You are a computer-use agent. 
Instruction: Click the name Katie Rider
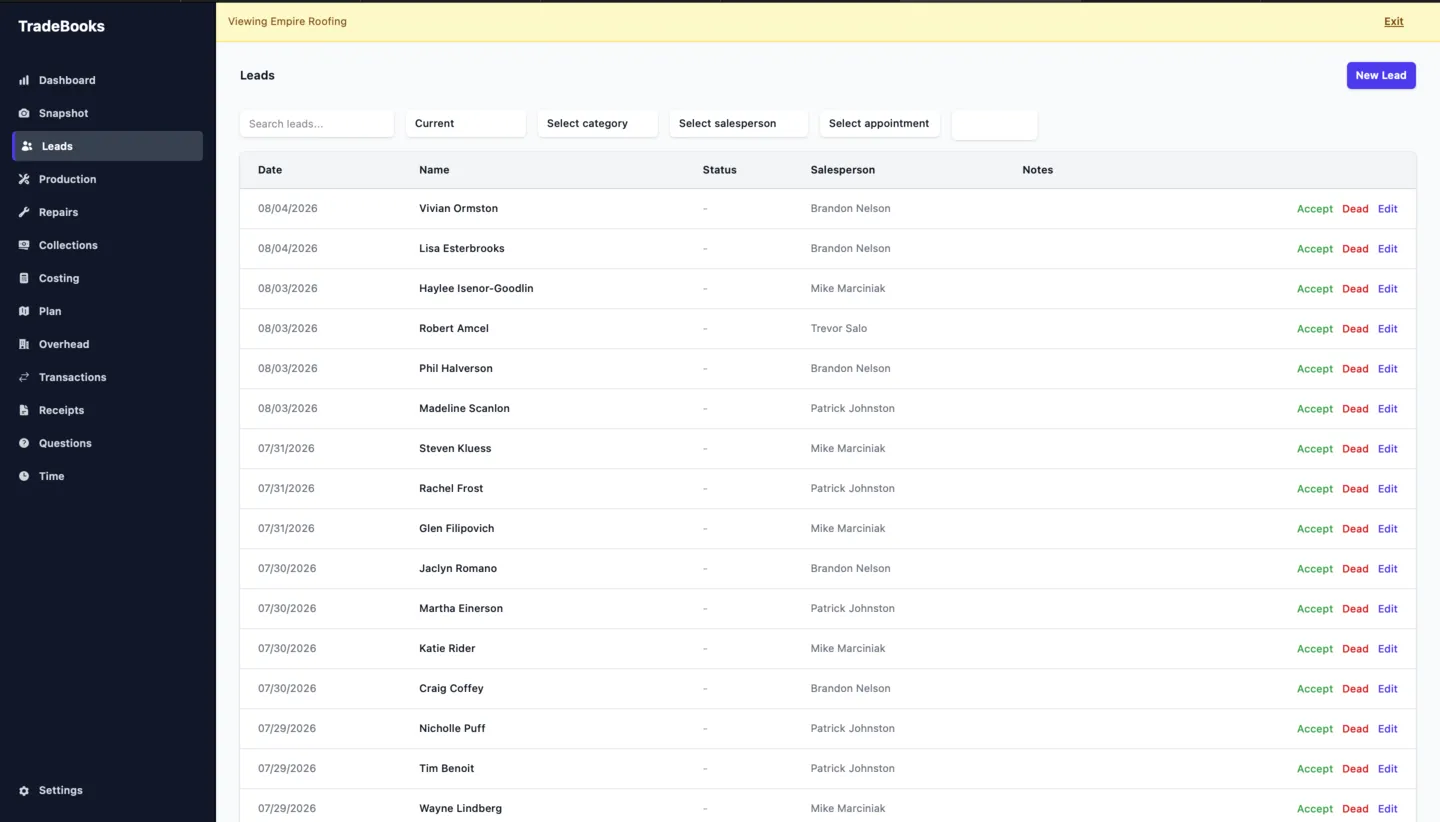[447, 648]
